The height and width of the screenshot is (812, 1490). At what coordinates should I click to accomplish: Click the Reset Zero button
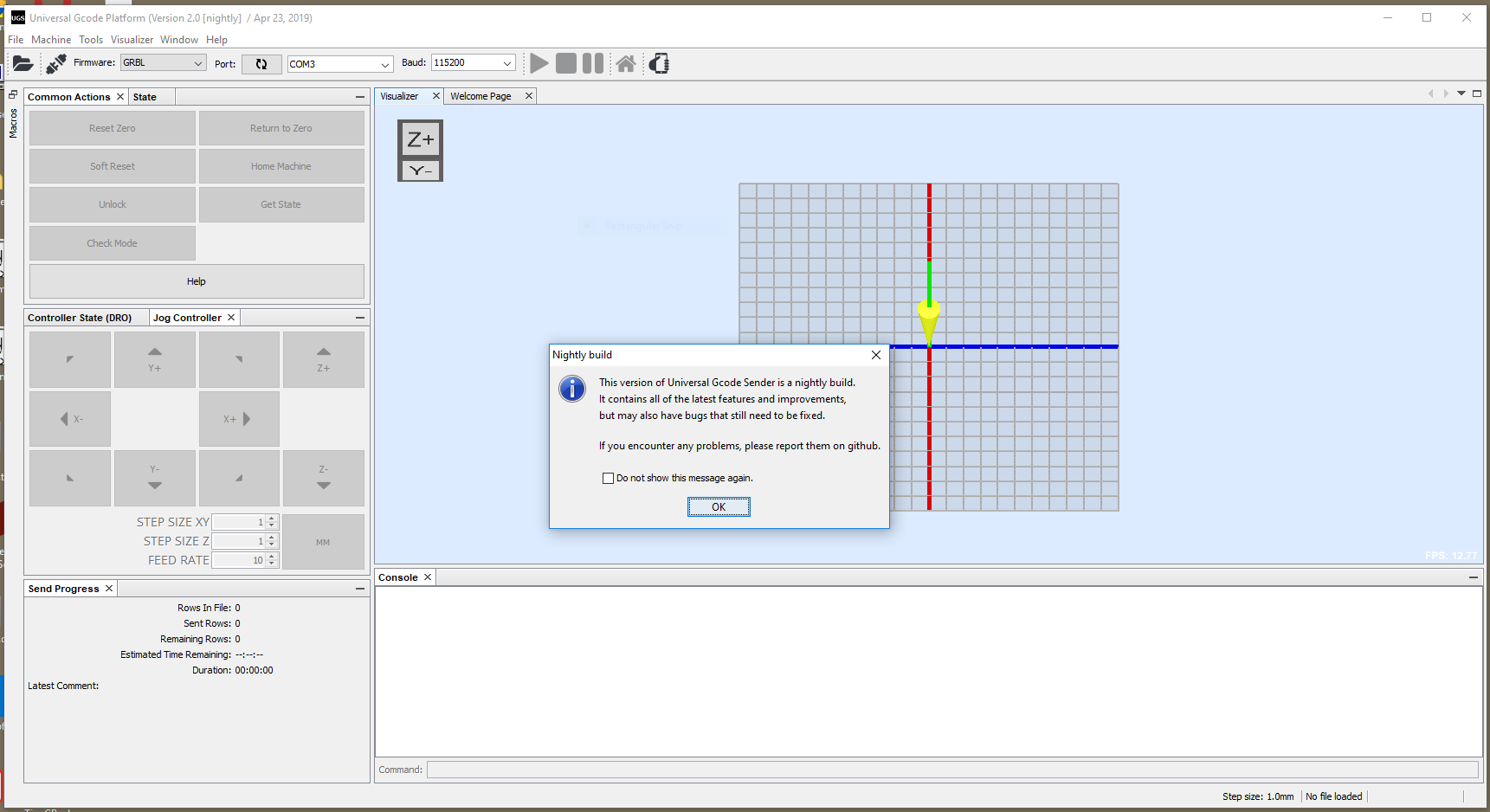click(x=113, y=128)
